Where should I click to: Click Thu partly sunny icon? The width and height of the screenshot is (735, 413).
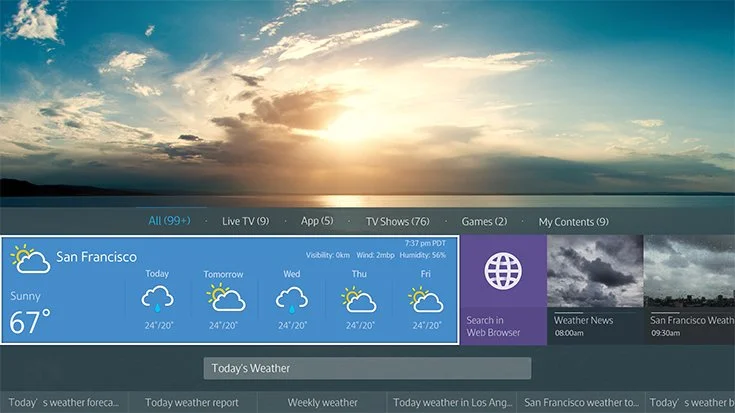click(358, 299)
